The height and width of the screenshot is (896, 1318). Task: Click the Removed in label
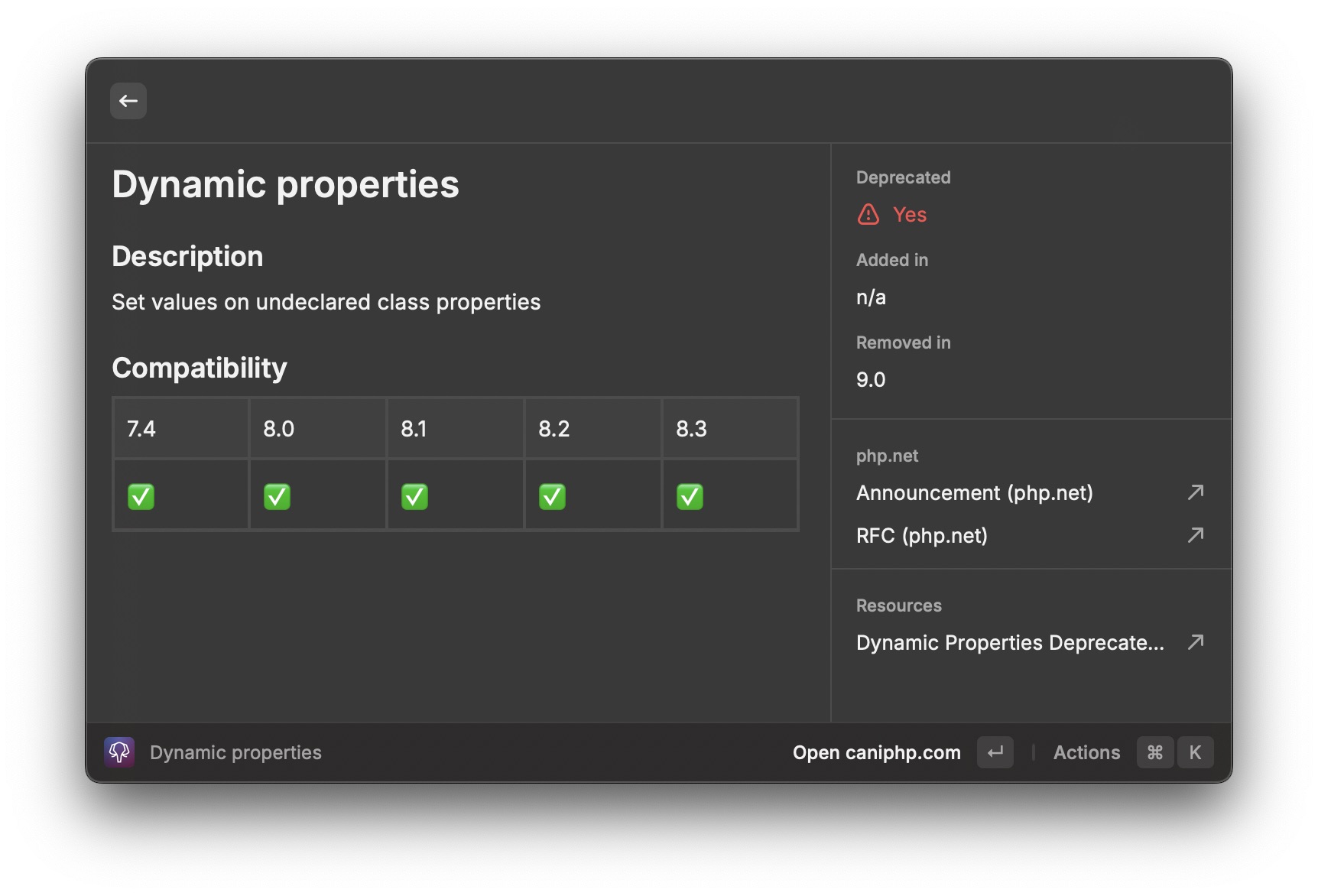click(x=903, y=342)
